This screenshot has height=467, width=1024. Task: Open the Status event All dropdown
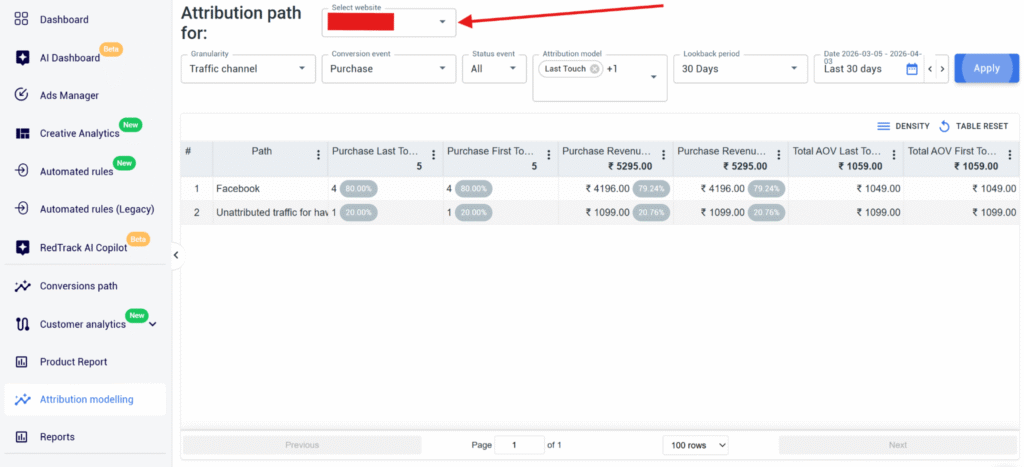coord(494,69)
